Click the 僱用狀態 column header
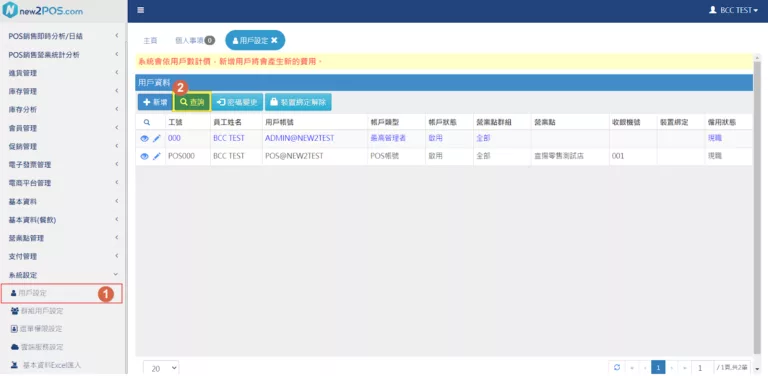The image size is (768, 376). [722, 122]
